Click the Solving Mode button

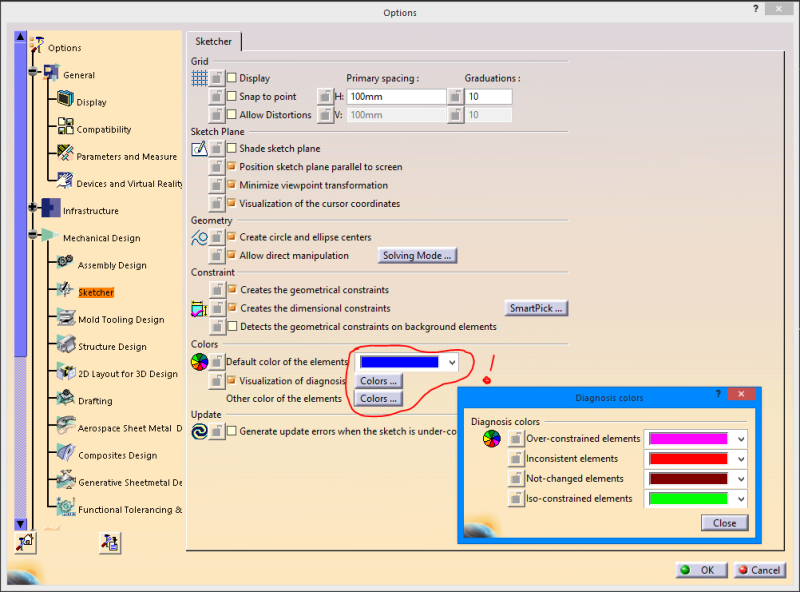tap(417, 255)
